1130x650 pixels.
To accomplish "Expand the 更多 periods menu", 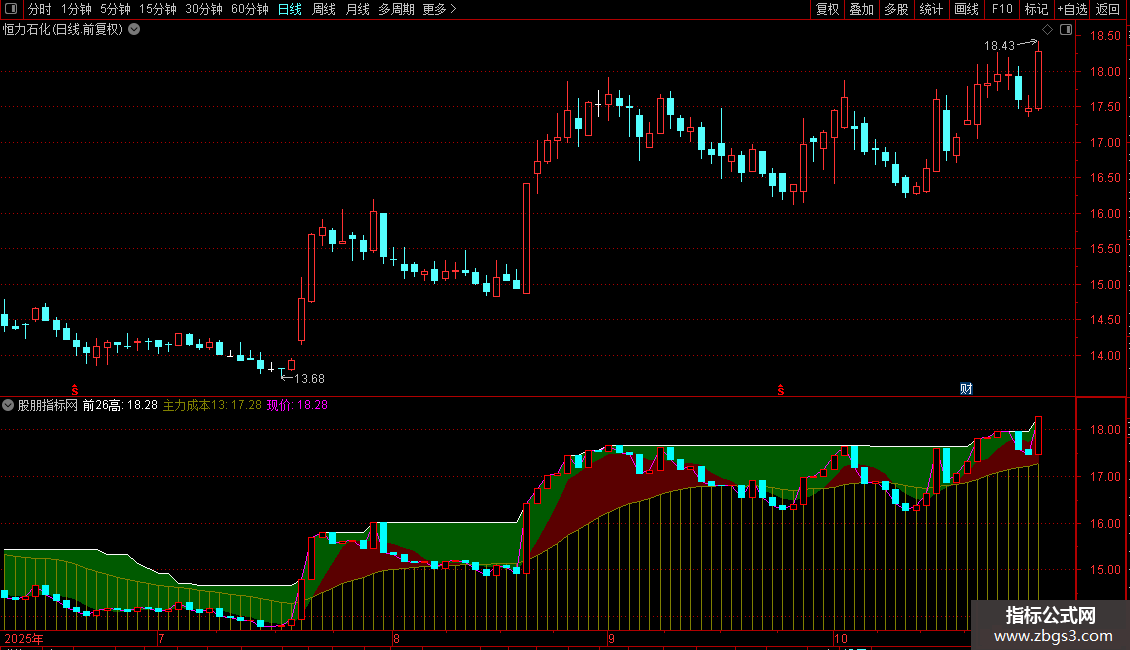I will tap(439, 9).
